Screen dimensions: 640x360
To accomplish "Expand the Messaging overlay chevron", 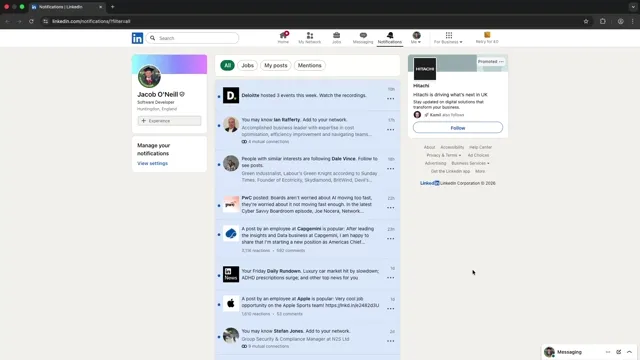I will [629, 352].
